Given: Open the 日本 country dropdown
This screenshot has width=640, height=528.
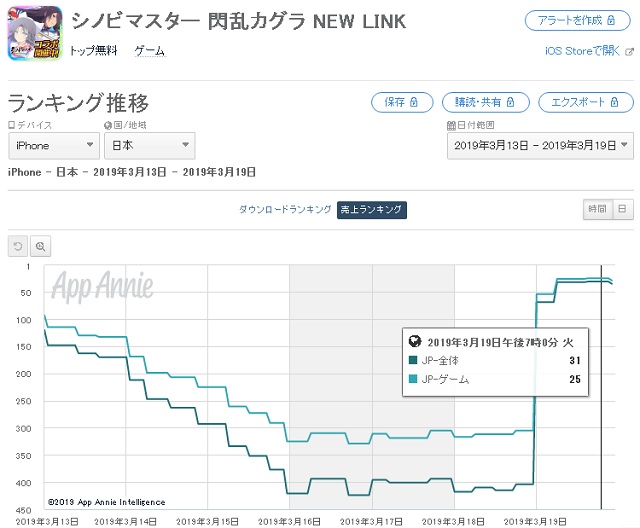Looking at the screenshot, I should click(149, 146).
